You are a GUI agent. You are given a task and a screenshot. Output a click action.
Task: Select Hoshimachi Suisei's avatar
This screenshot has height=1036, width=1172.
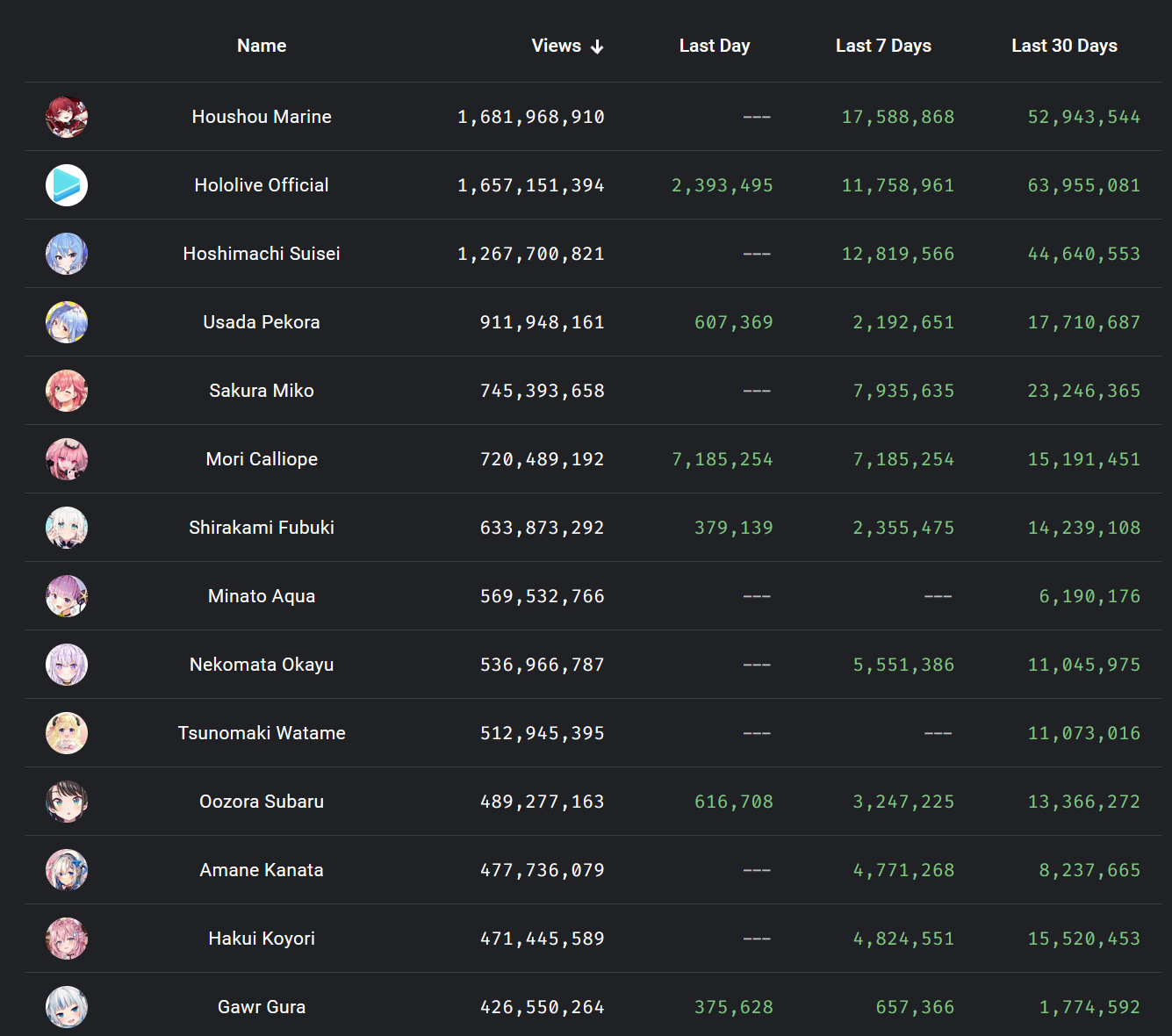pos(67,254)
